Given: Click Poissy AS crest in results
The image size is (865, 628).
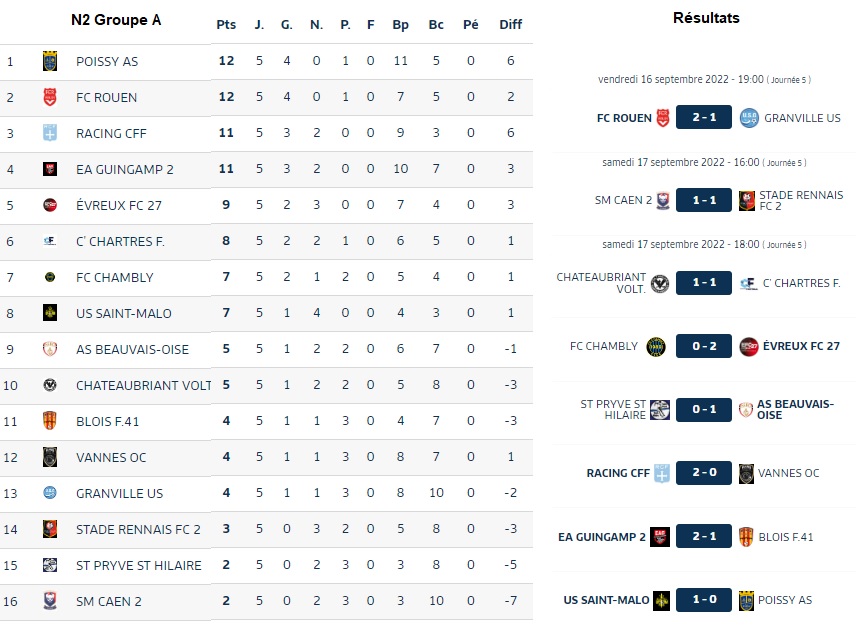Looking at the screenshot, I should tap(746, 600).
